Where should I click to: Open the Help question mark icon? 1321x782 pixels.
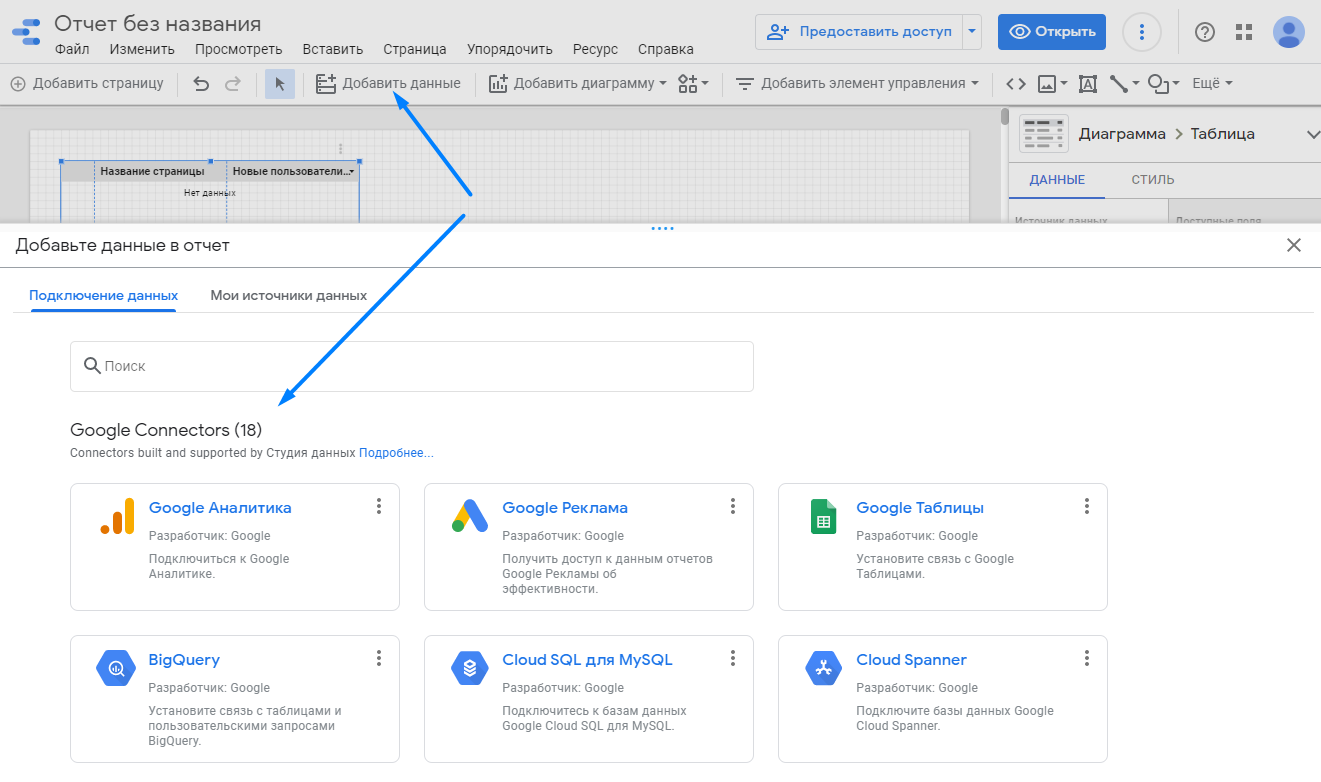click(x=1205, y=32)
